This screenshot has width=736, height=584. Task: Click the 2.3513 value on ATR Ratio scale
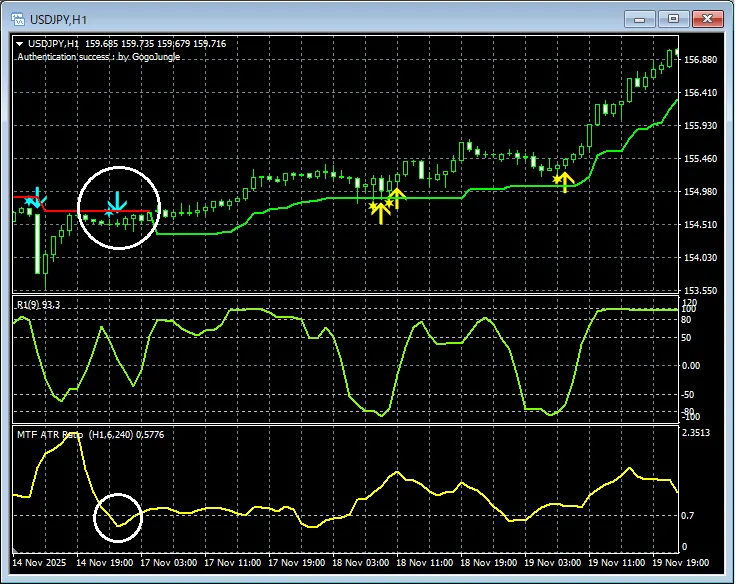696,432
